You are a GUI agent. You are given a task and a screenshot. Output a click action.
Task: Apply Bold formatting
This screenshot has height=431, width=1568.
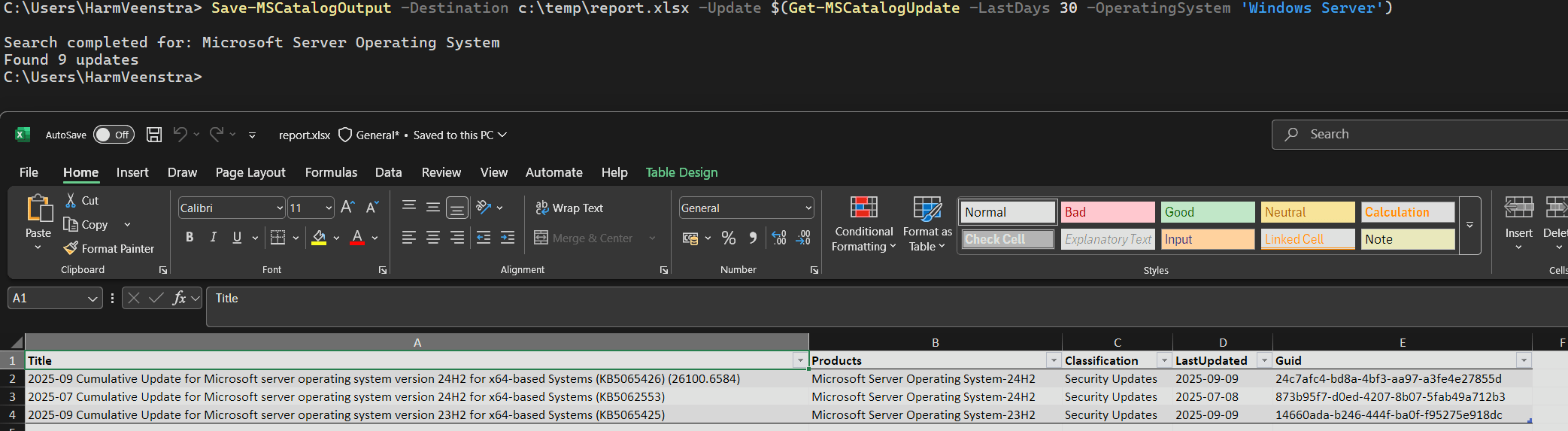coord(190,238)
